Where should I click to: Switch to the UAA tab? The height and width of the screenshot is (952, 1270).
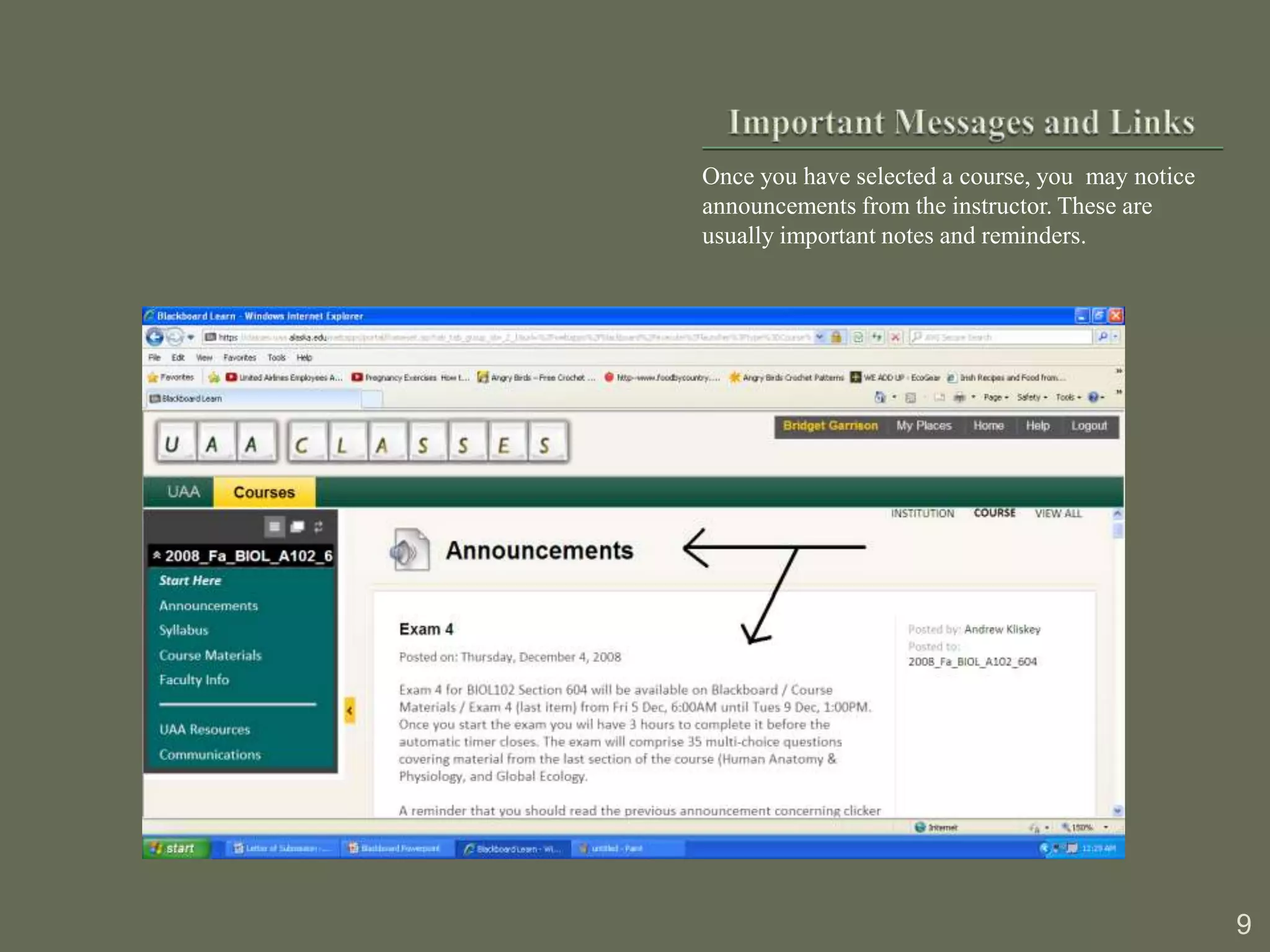(x=183, y=492)
